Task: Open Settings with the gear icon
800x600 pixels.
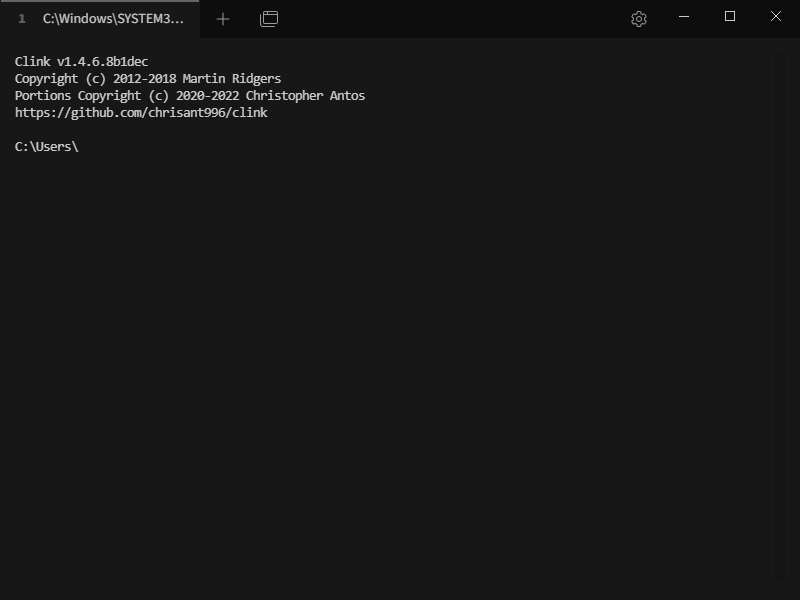Action: point(638,18)
